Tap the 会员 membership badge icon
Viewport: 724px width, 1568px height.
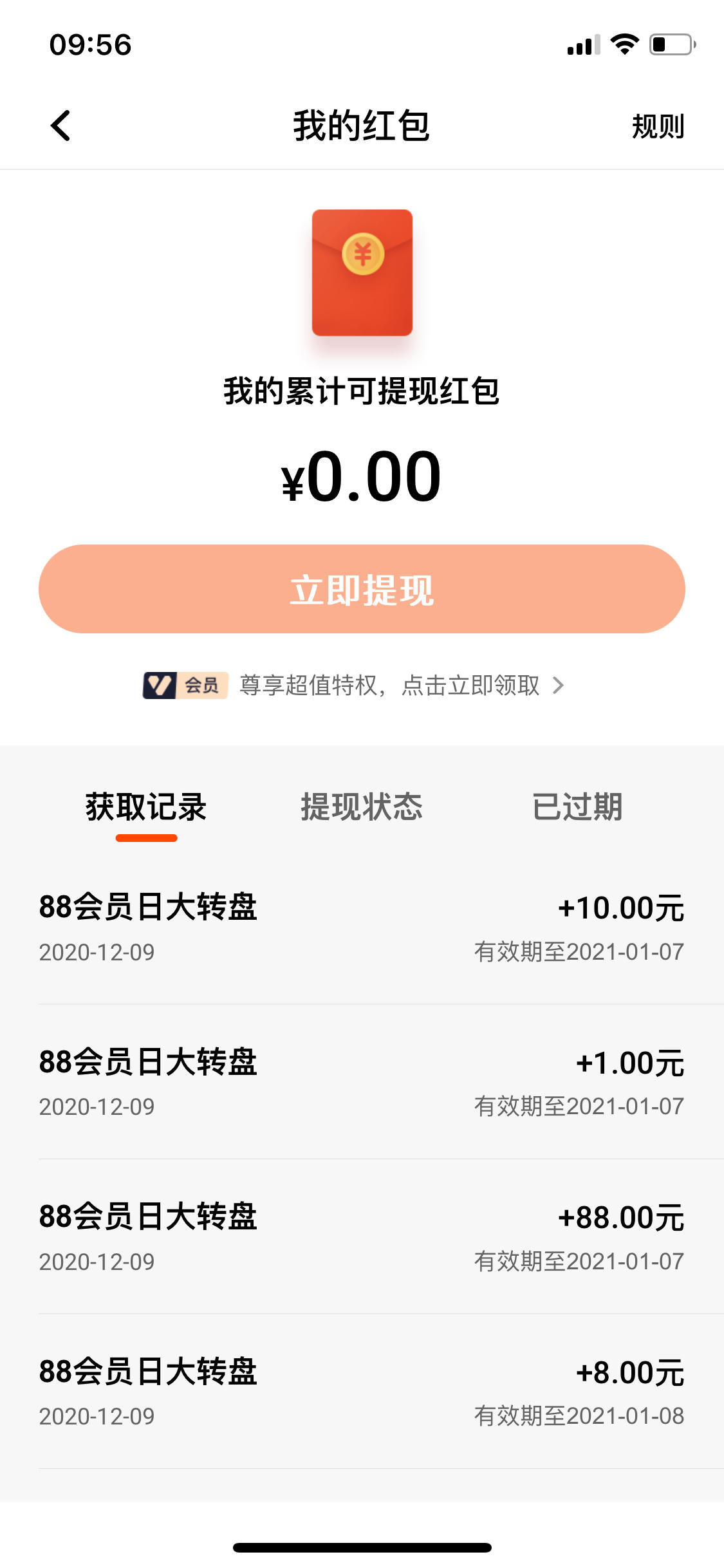click(185, 686)
